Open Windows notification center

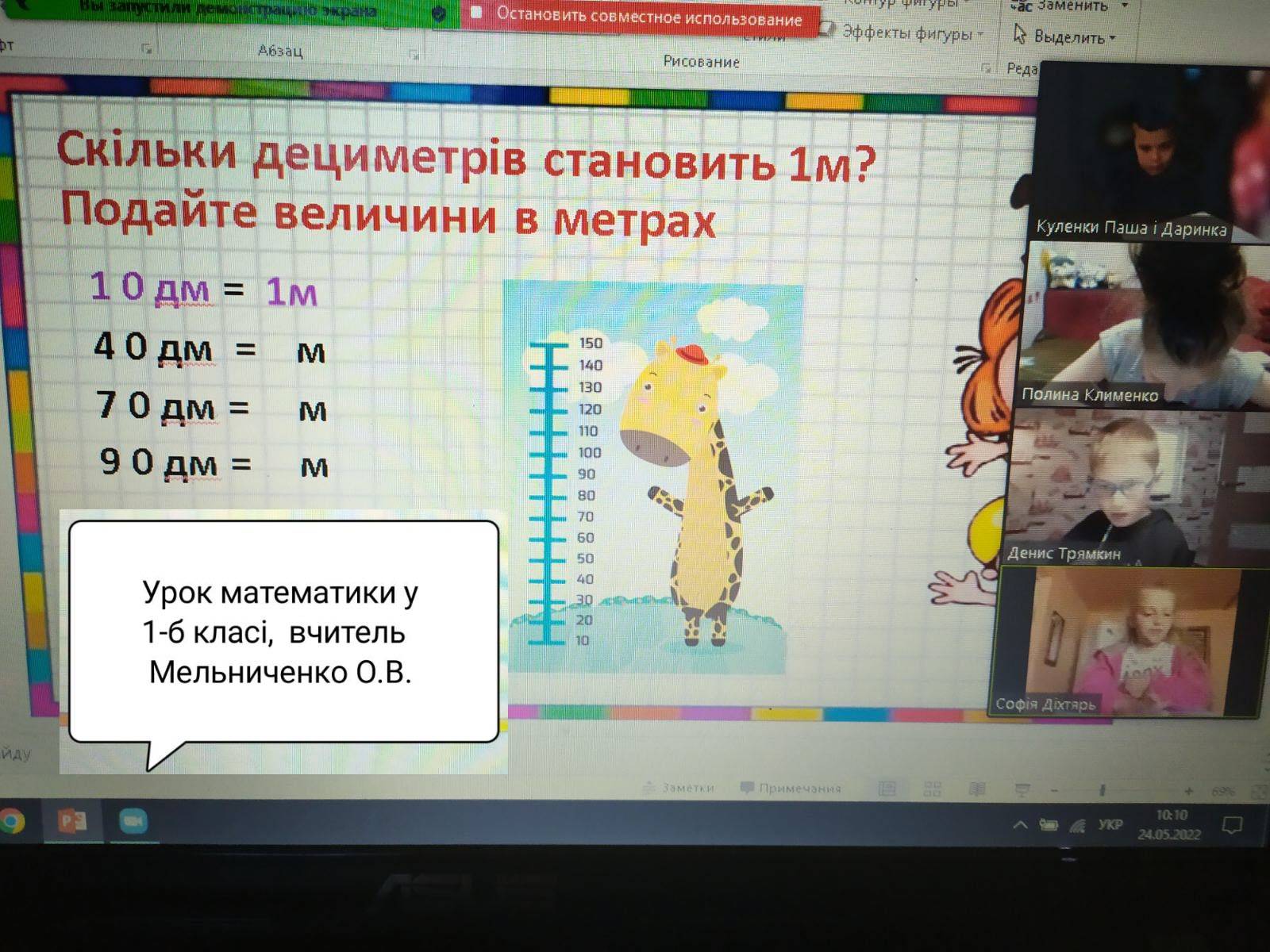1231,826
